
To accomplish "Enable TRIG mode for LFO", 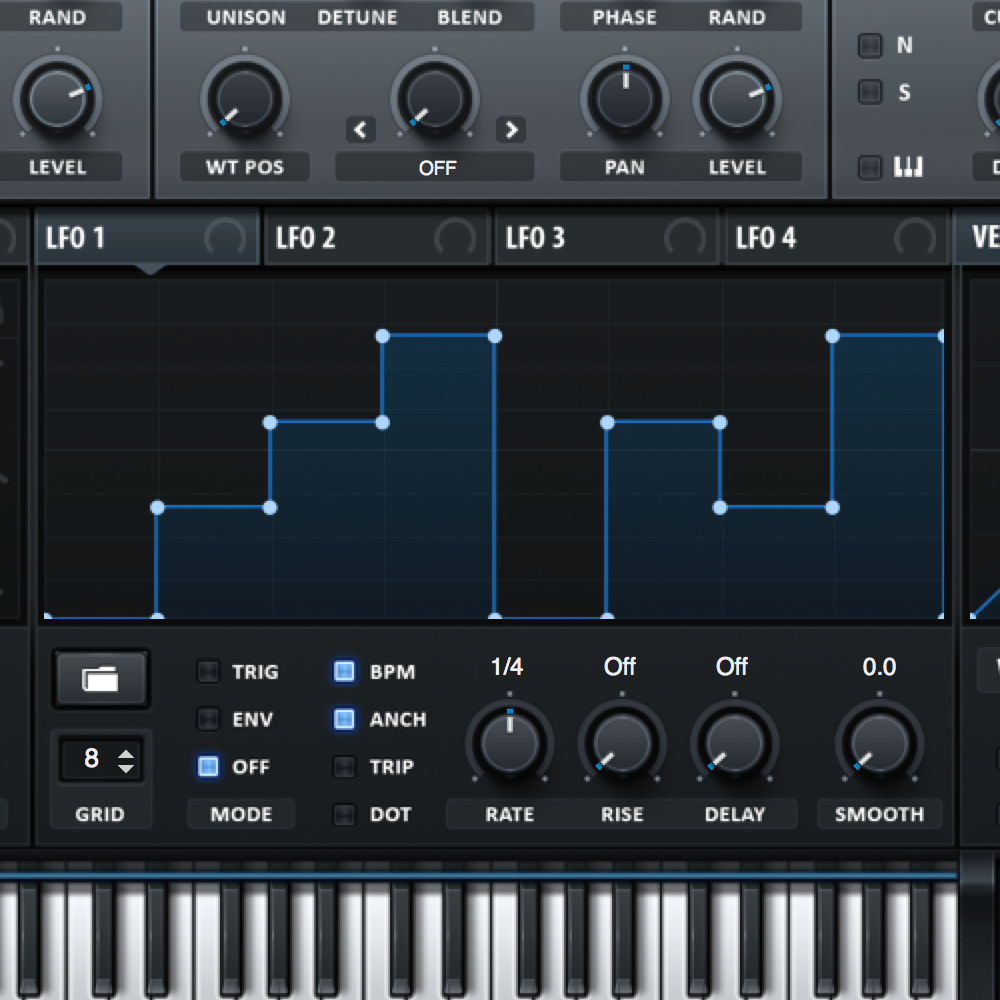I will 208,672.
